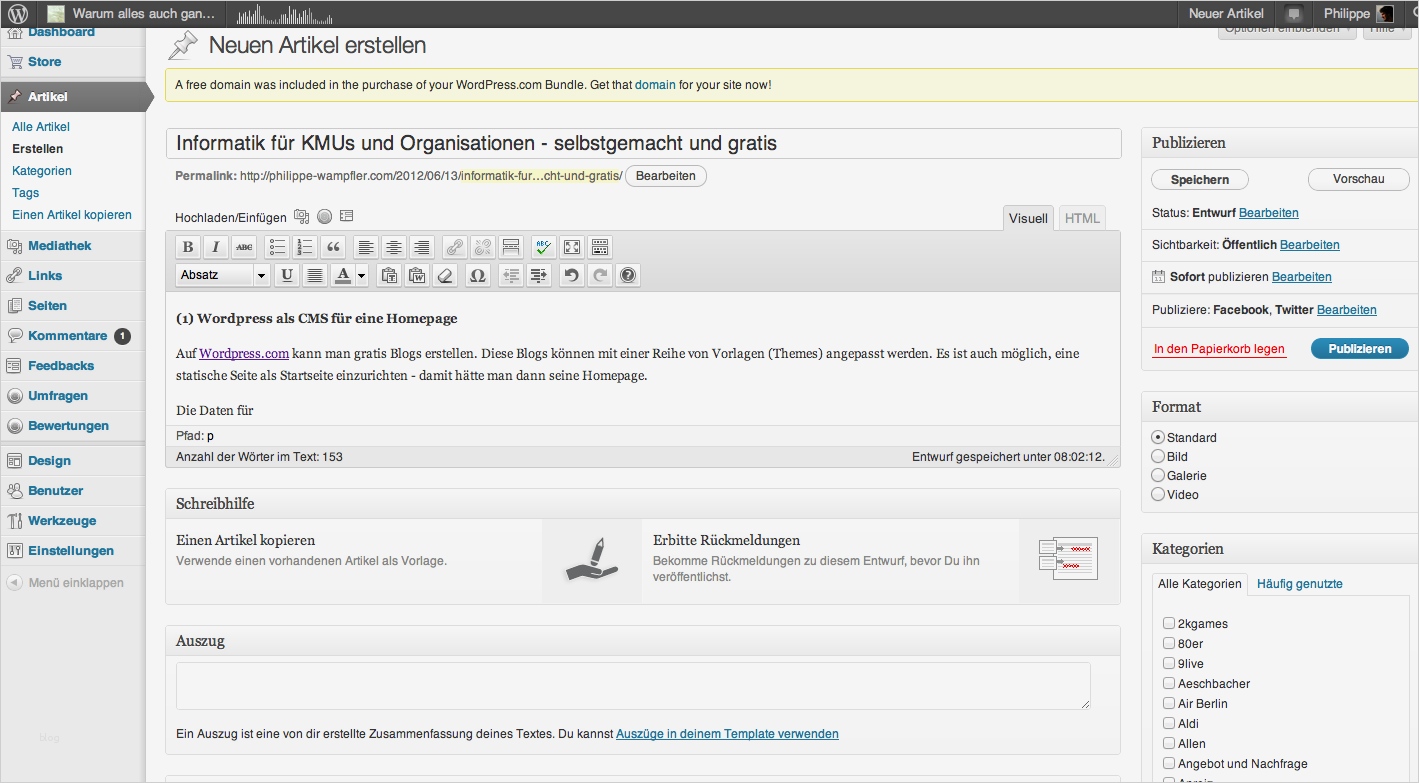Show the Häufig genutzte categories tab

click(x=1300, y=583)
